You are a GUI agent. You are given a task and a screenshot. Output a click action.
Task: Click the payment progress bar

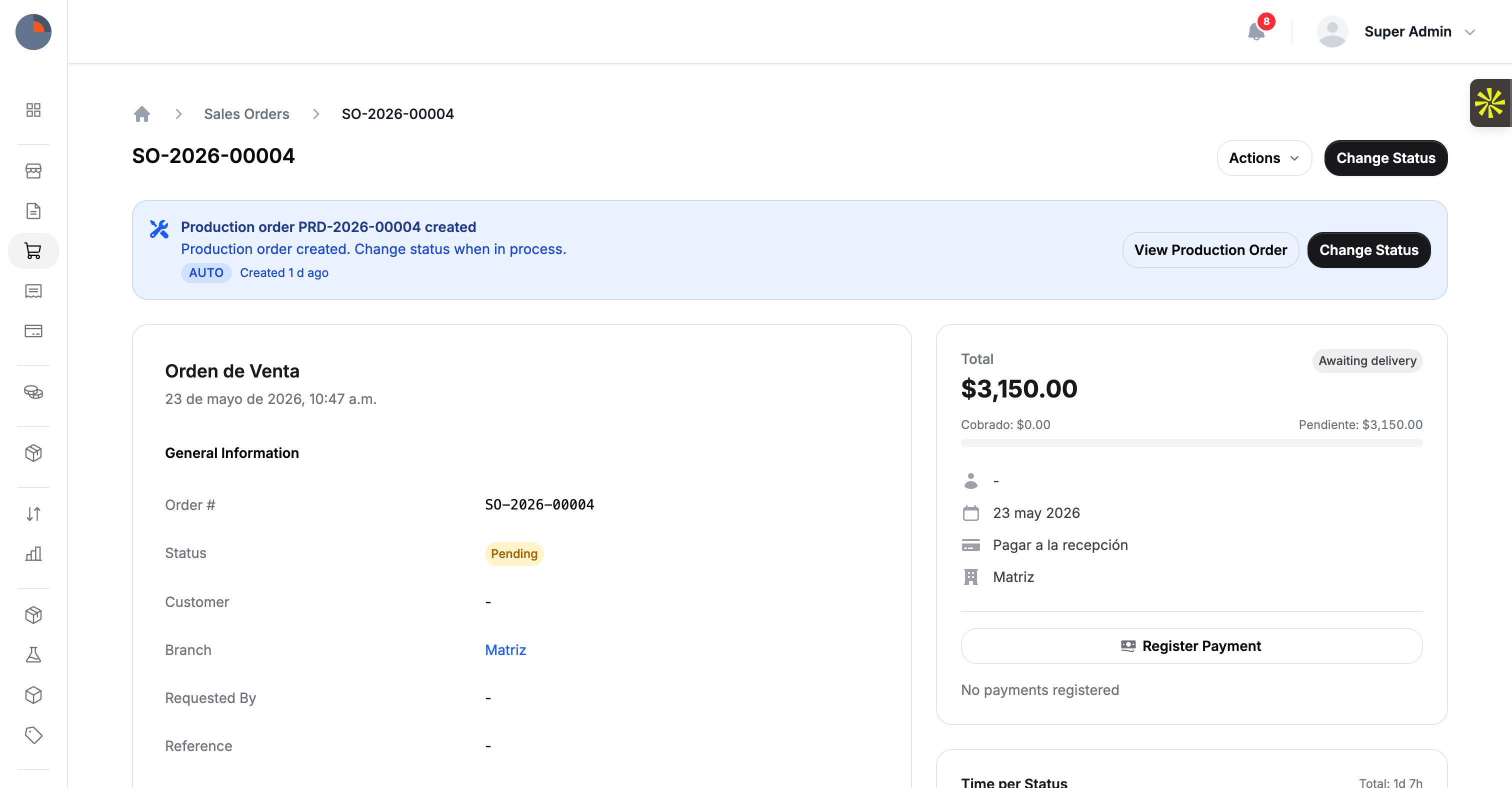pos(1191,443)
